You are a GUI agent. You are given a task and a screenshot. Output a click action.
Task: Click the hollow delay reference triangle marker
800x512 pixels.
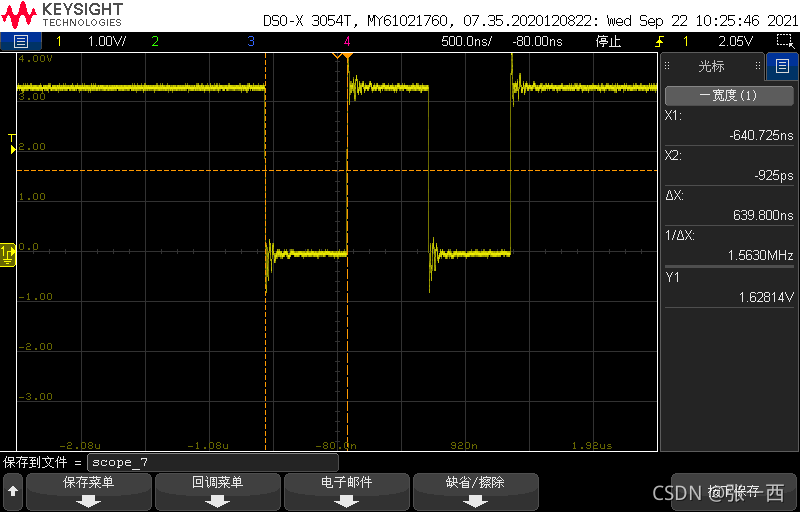[x=336, y=55]
